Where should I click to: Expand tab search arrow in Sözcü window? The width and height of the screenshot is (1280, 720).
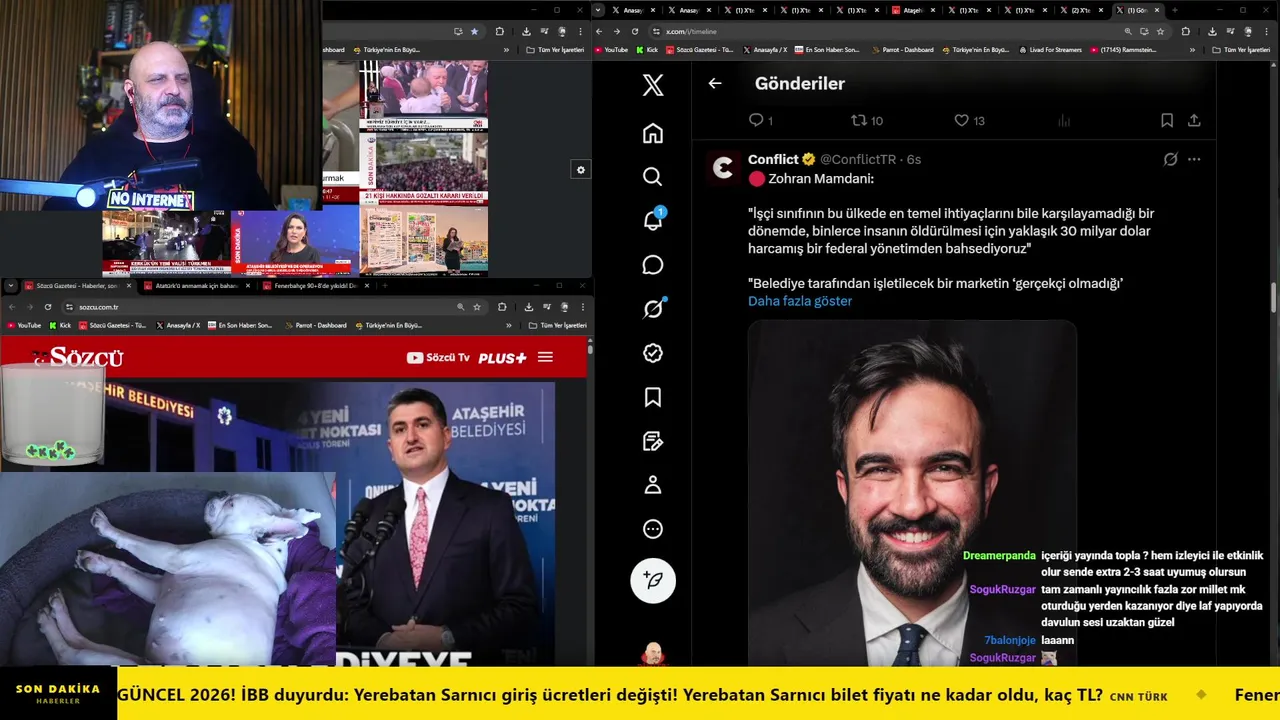[11, 285]
